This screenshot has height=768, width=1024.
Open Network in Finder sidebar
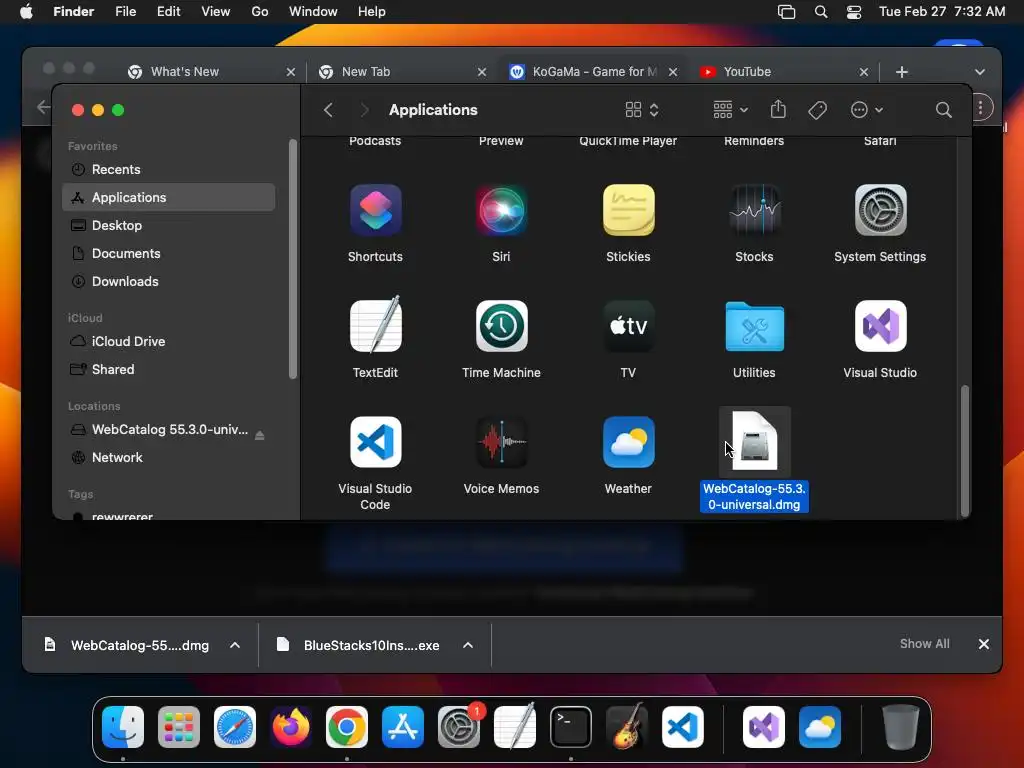click(x=168, y=458)
